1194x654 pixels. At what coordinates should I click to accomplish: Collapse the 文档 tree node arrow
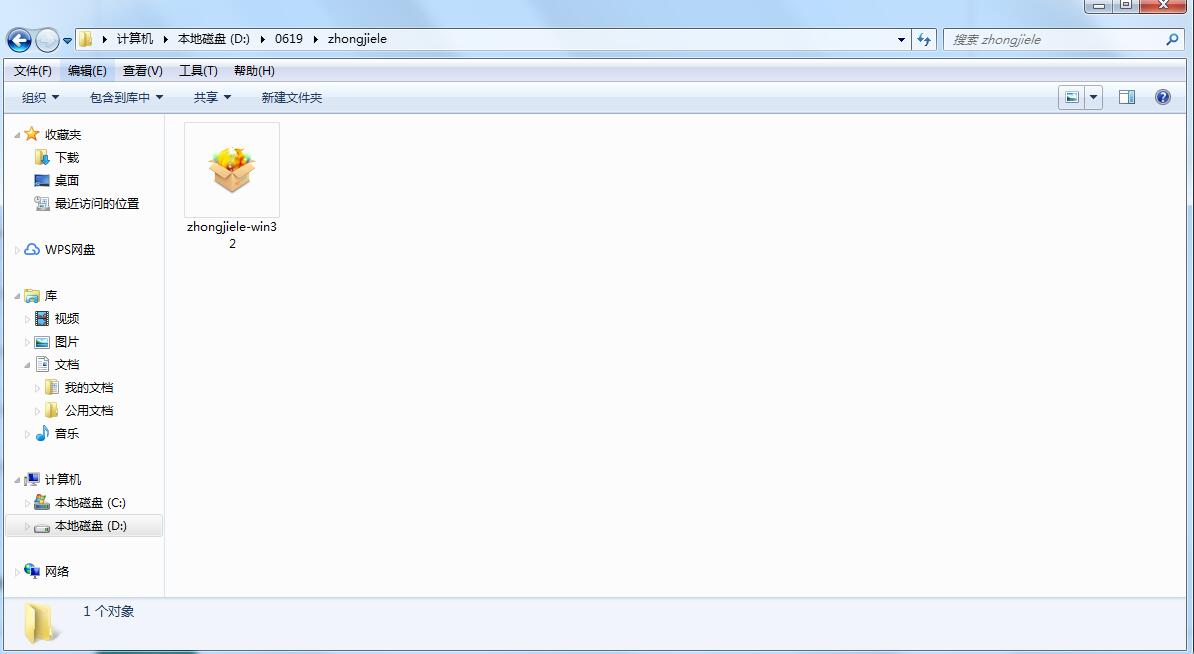tap(27, 365)
